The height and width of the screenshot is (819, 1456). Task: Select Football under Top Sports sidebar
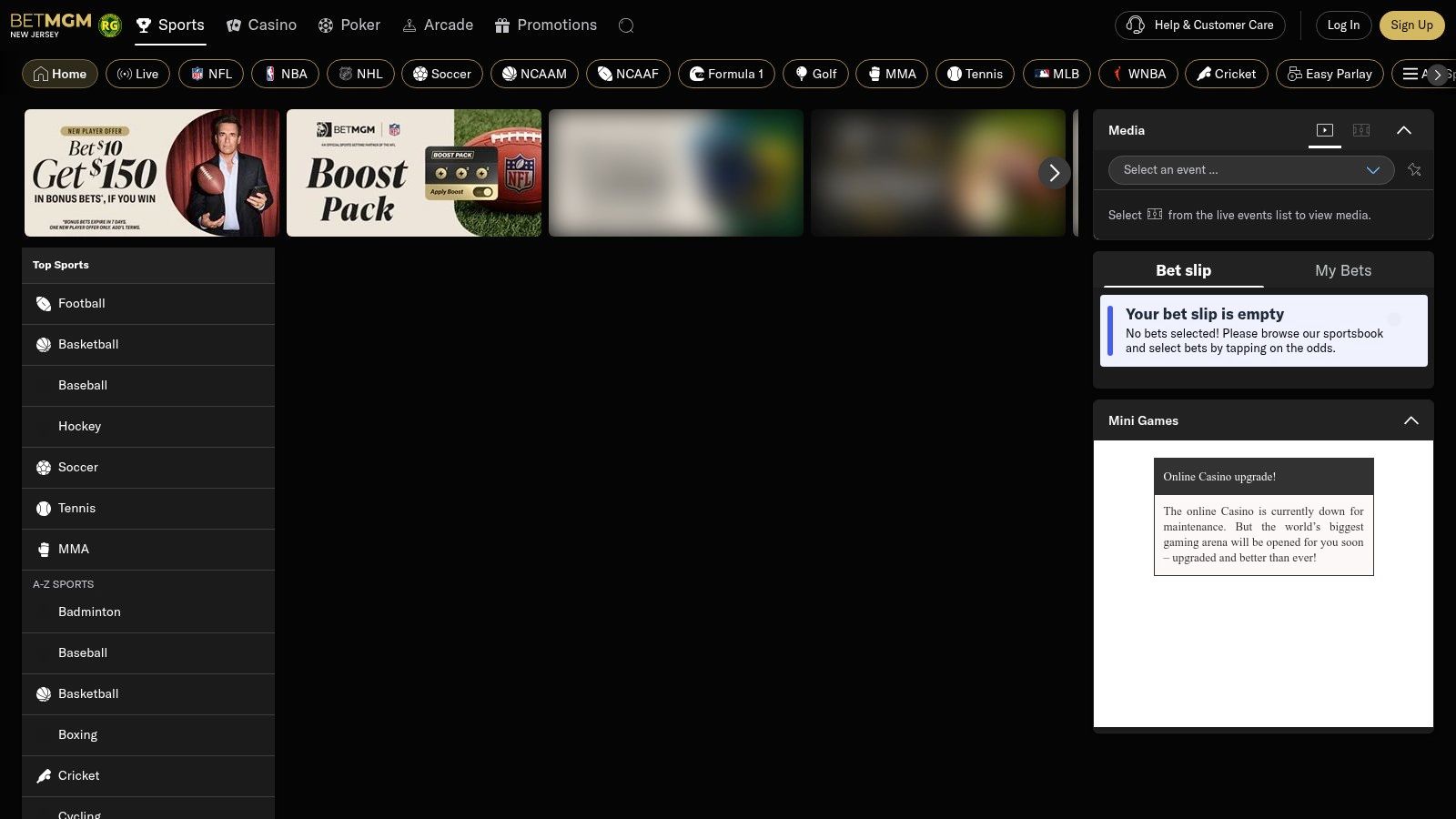(81, 303)
